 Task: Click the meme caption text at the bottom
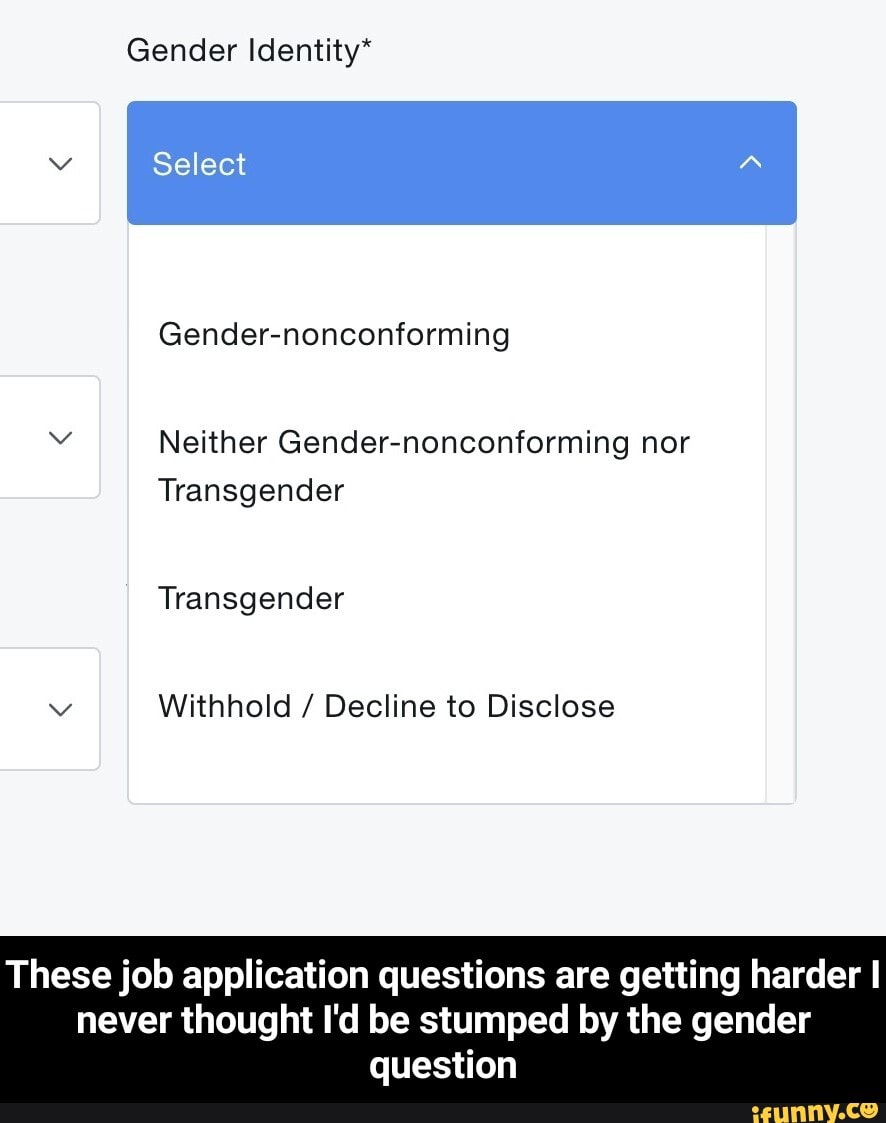coord(443,1019)
